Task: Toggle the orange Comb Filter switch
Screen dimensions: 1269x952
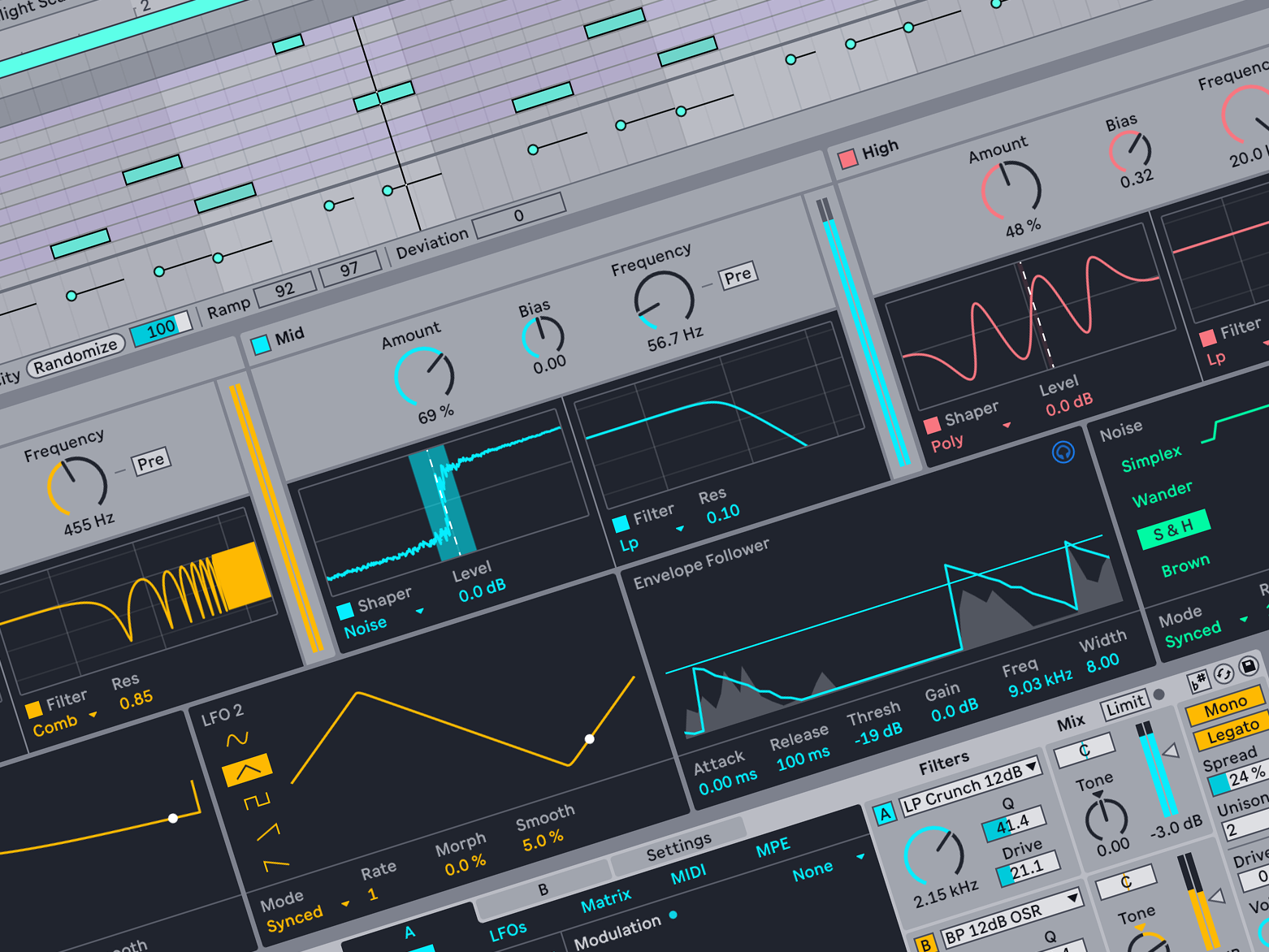Action: click(x=33, y=710)
